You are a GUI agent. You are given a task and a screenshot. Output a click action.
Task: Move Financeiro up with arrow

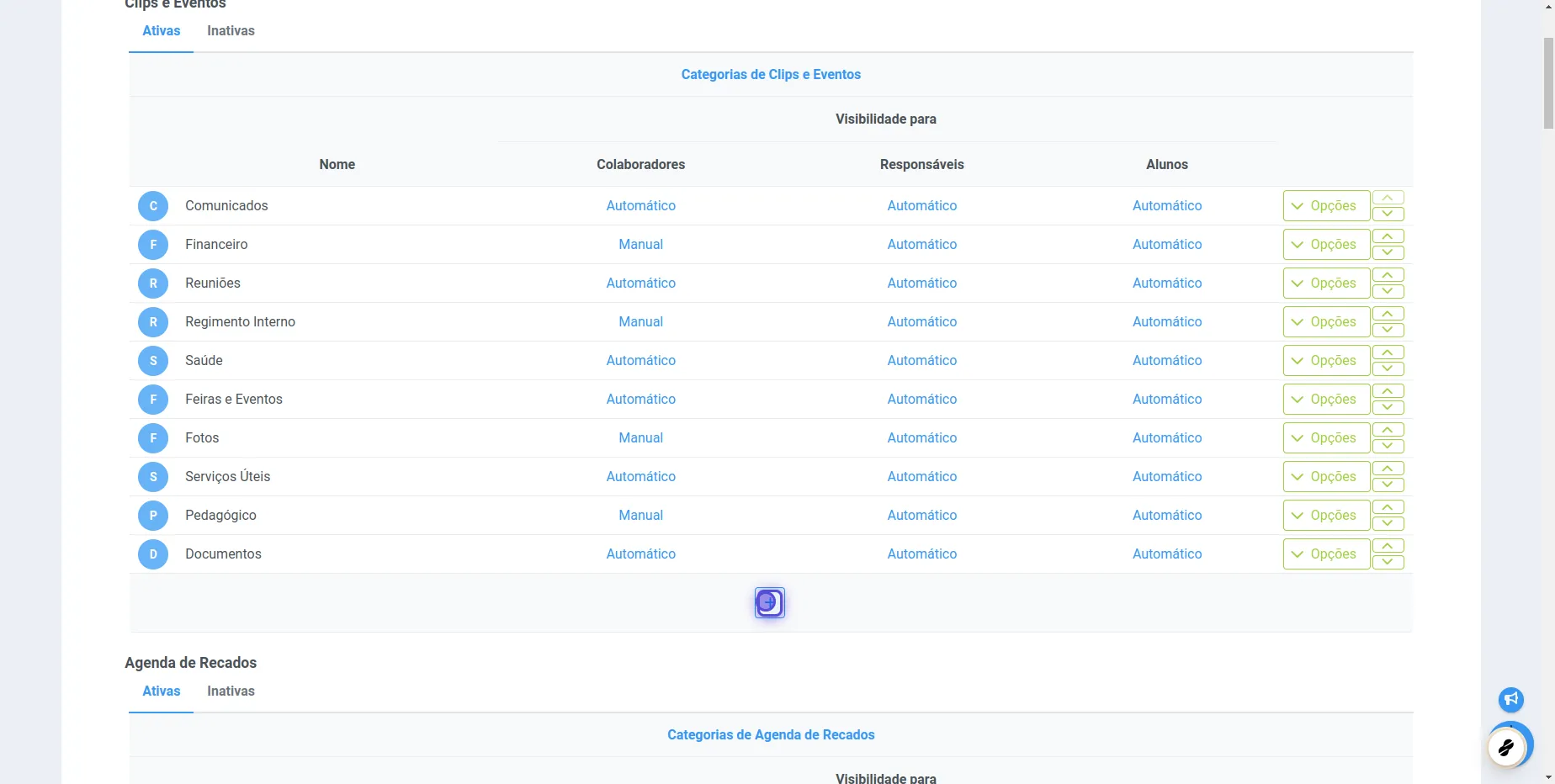tap(1388, 236)
